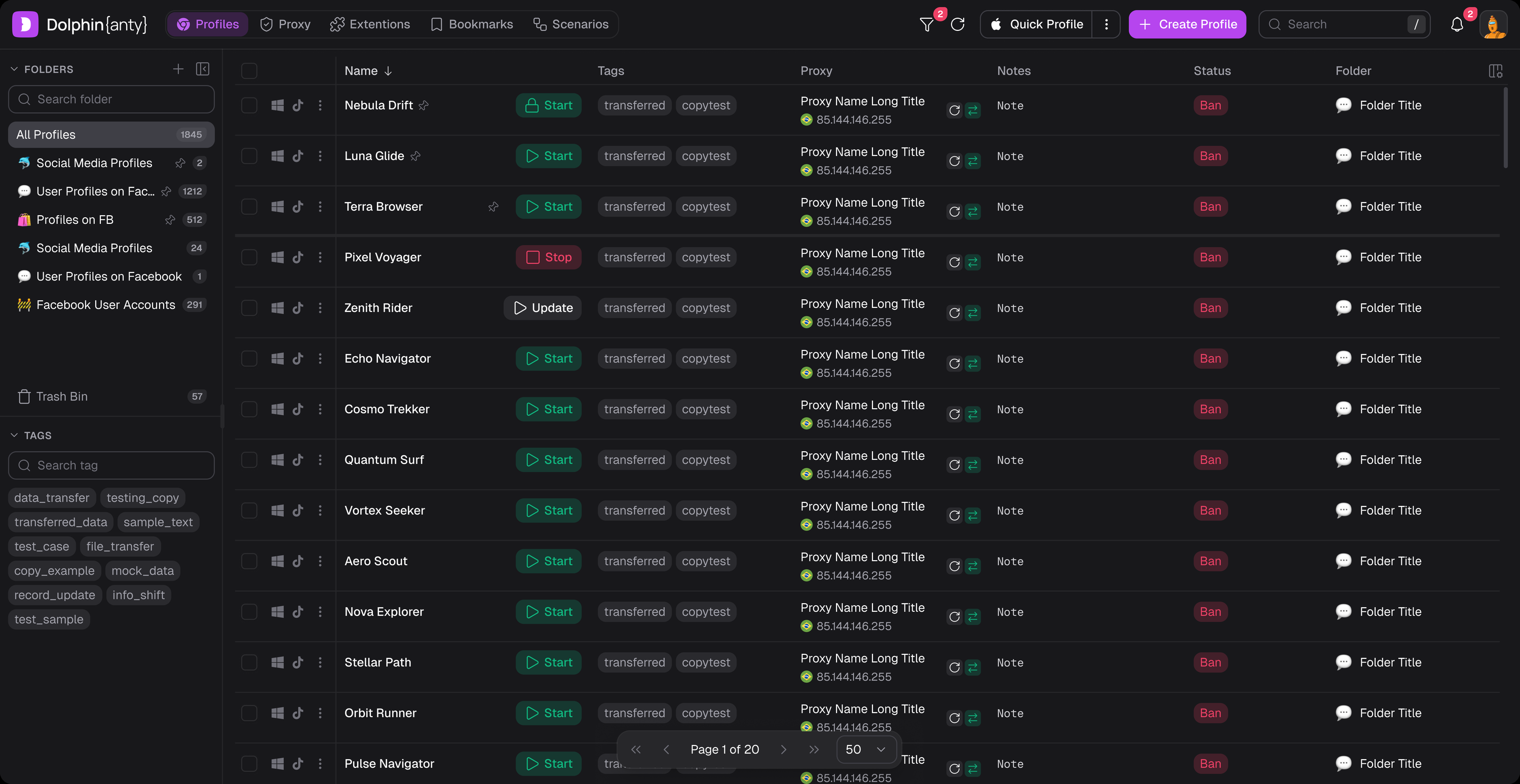The width and height of the screenshot is (1520, 784).
Task: Refresh proxy for Terra Browser row
Action: click(x=954, y=212)
